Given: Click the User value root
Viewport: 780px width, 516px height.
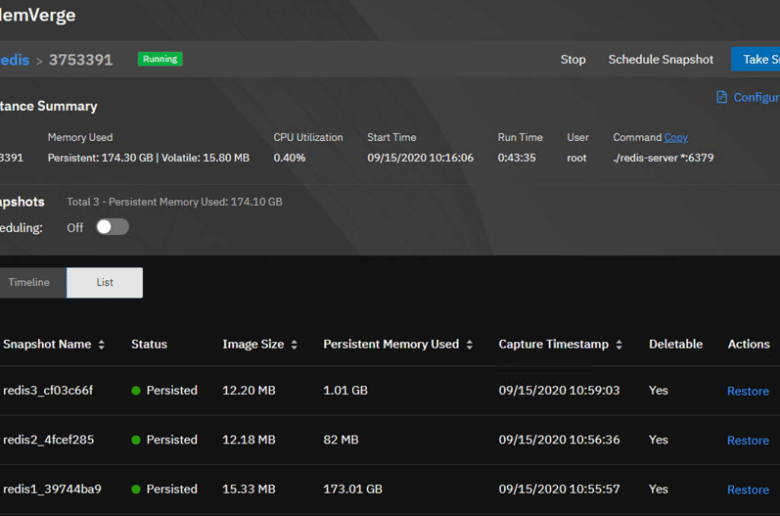Looking at the screenshot, I should [x=577, y=158].
